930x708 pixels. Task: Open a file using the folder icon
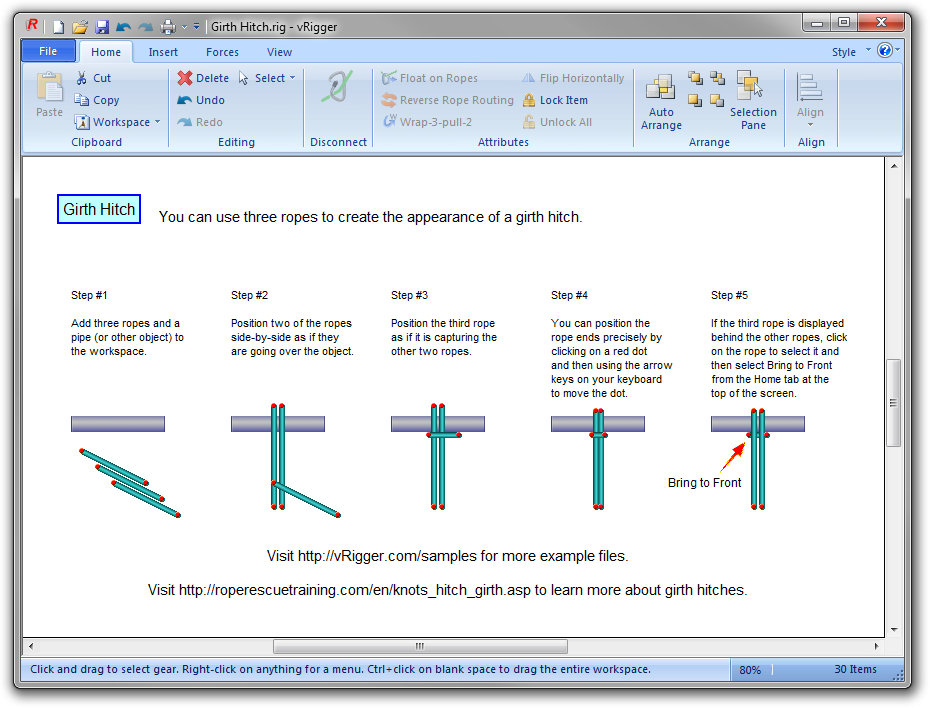(x=81, y=27)
